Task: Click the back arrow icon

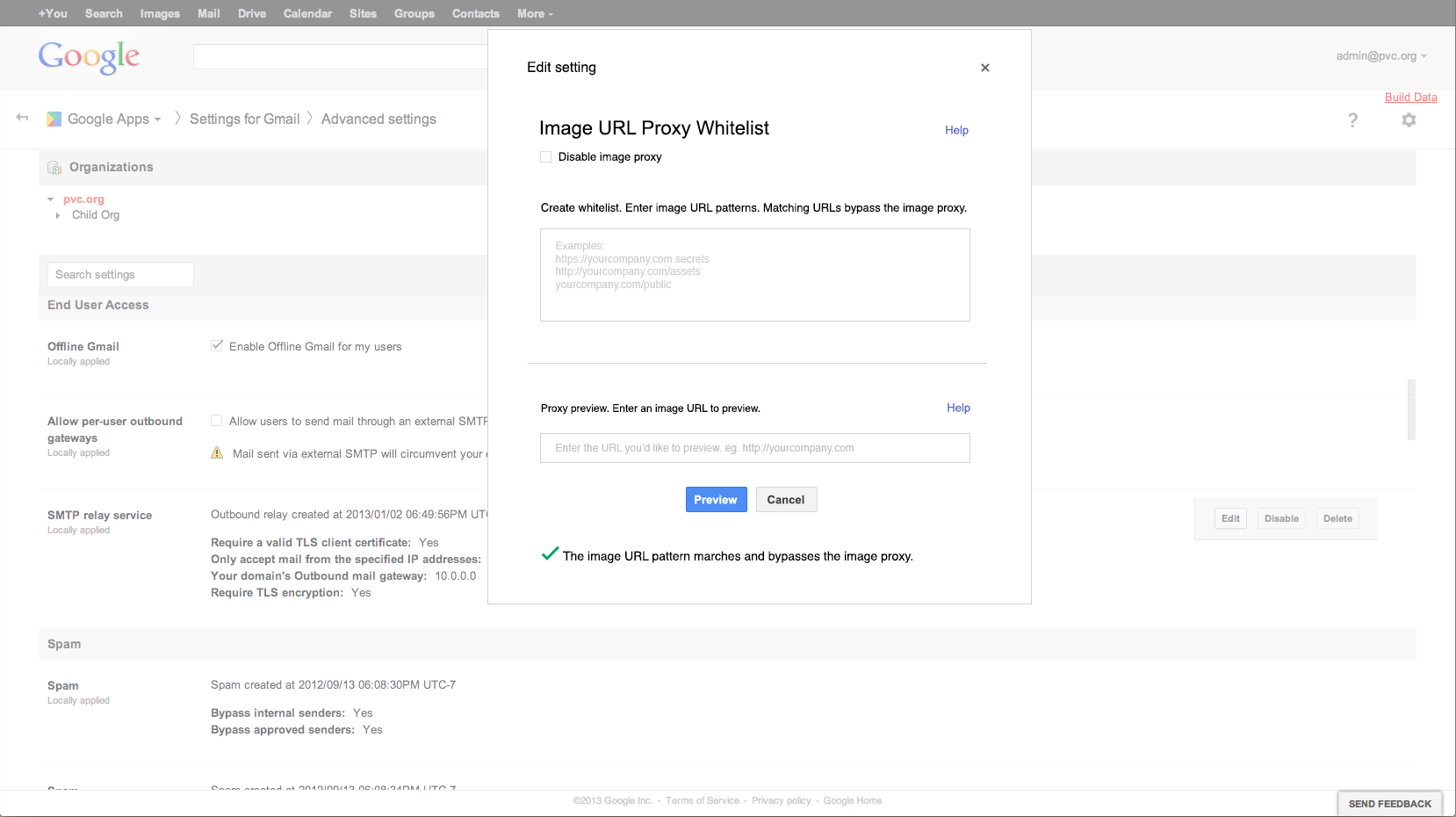Action: pos(22,118)
